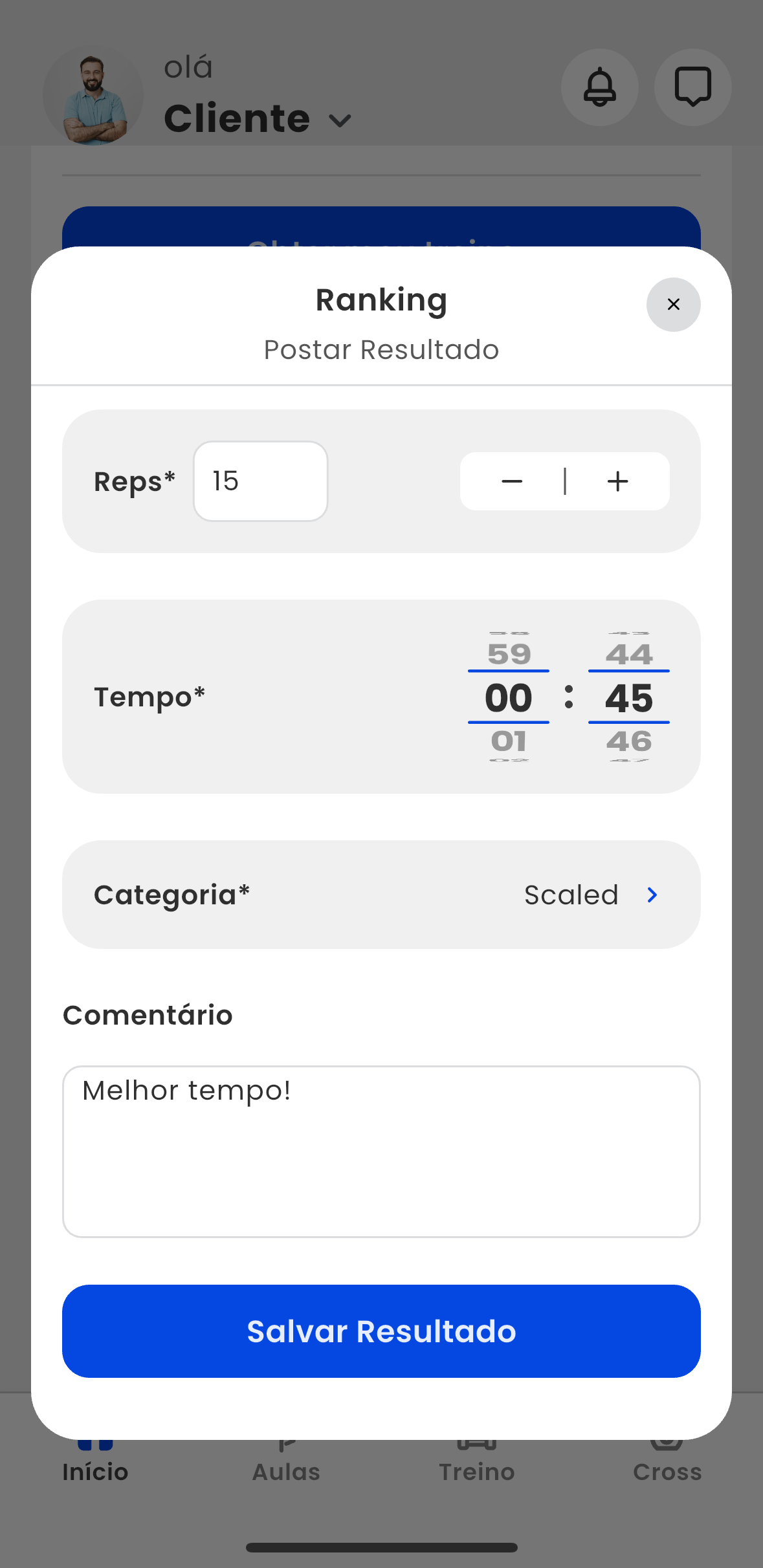
Task: Switch to the Treino tab
Action: pyautogui.click(x=477, y=1470)
